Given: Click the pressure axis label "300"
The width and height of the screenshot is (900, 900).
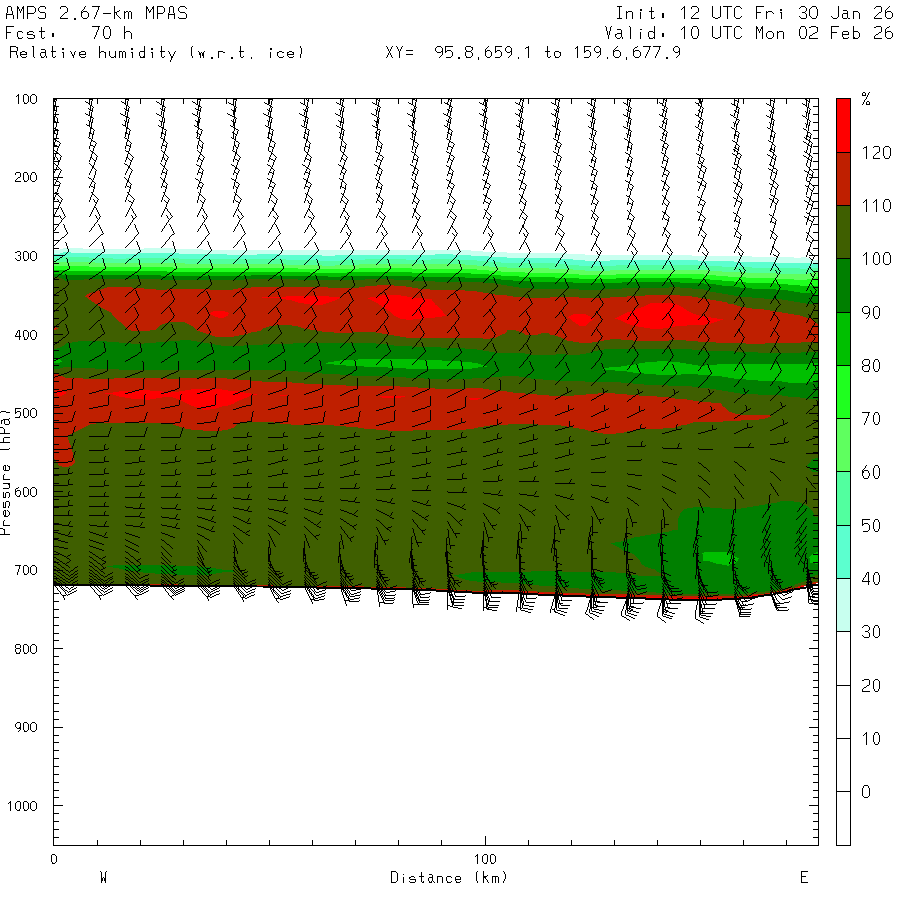Looking at the screenshot, I should tap(26, 256).
